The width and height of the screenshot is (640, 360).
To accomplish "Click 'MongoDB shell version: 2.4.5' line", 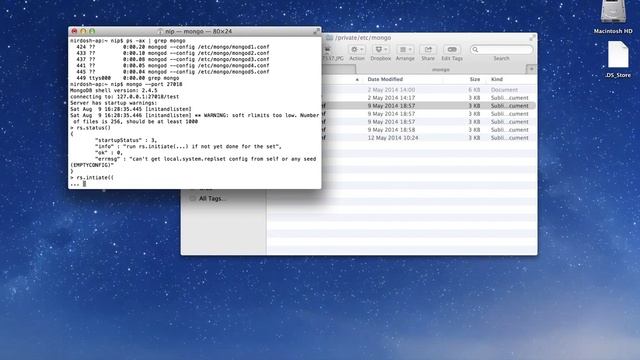I will pos(113,90).
